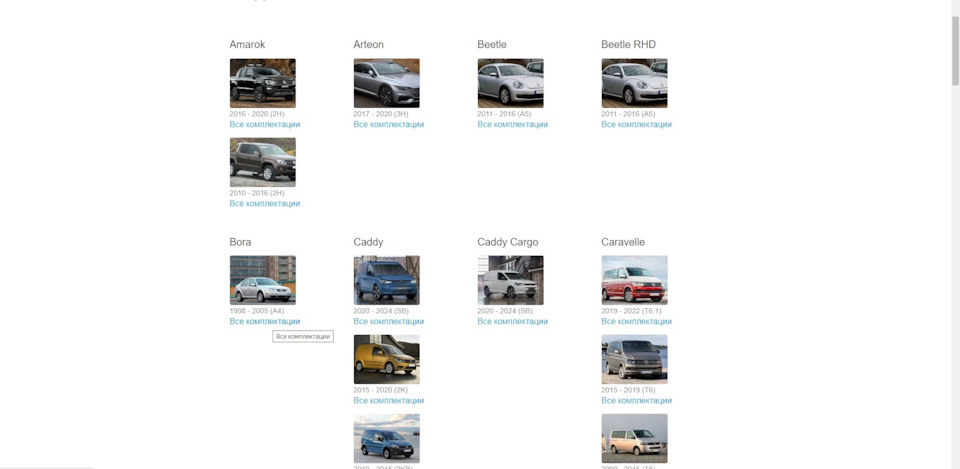
Task: Open the Arteon 2017 - 2020 car photo
Action: click(386, 83)
